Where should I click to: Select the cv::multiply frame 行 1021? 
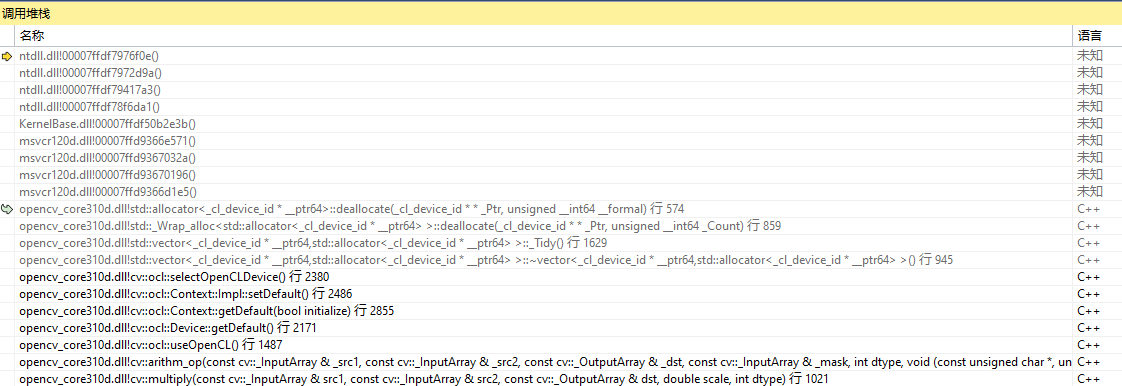[x=424, y=379]
